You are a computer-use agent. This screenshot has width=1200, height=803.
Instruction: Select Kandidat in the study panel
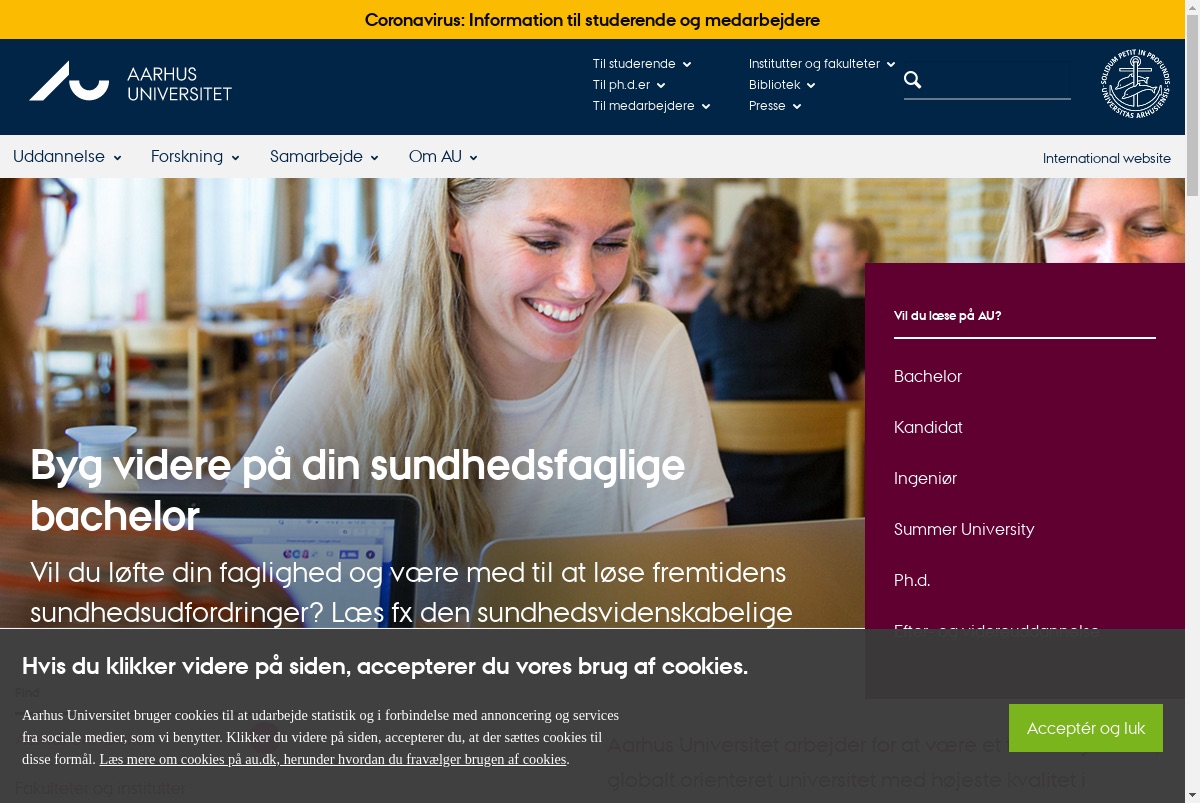tap(928, 427)
